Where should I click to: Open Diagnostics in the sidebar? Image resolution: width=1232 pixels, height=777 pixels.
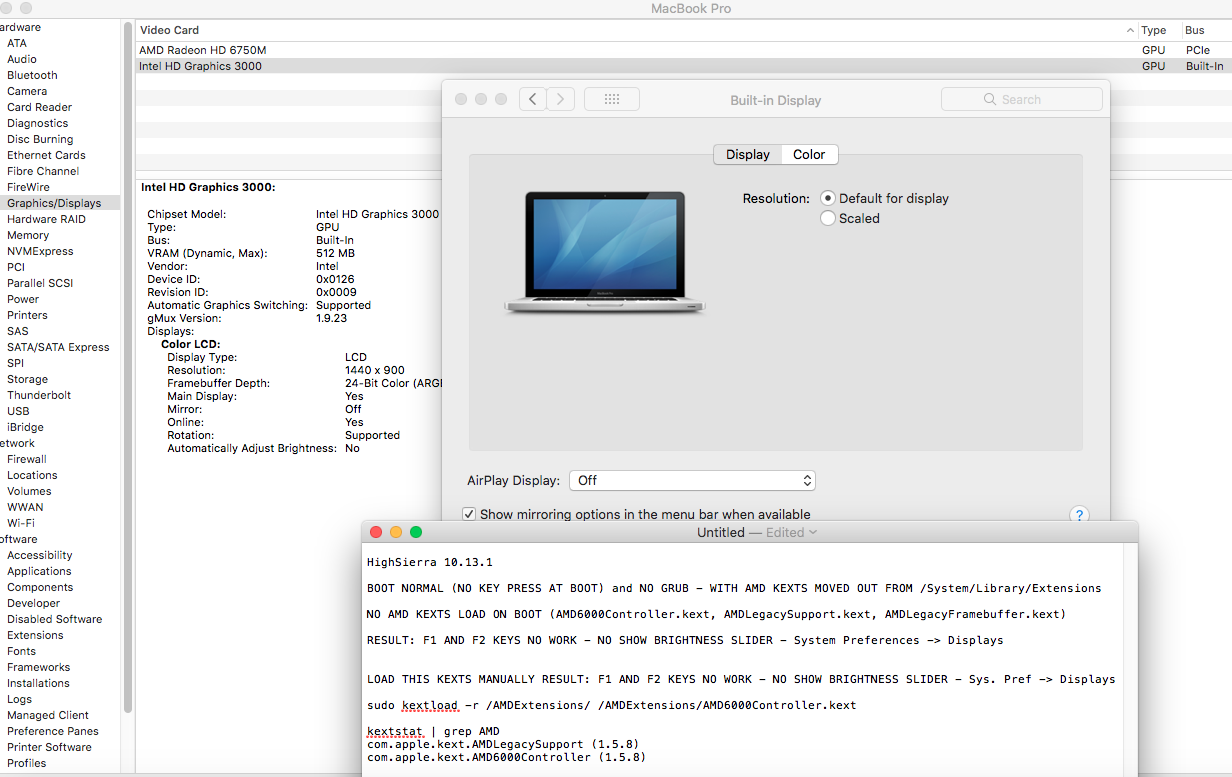38,123
